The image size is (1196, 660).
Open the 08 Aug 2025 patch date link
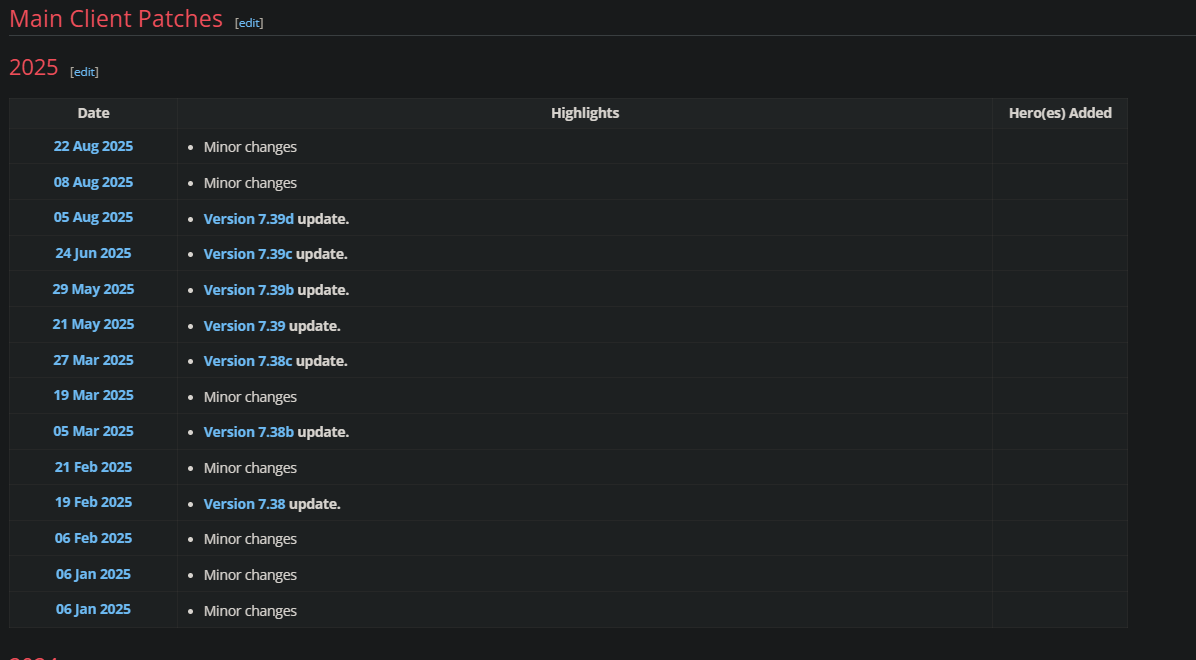click(93, 182)
